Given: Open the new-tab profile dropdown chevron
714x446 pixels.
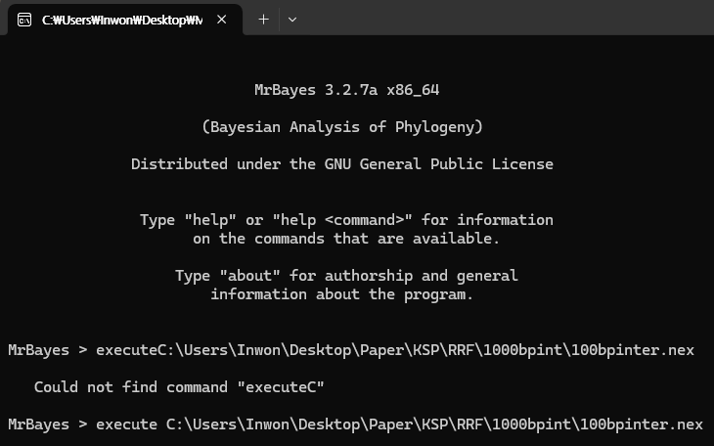Looking at the screenshot, I should [292, 20].
